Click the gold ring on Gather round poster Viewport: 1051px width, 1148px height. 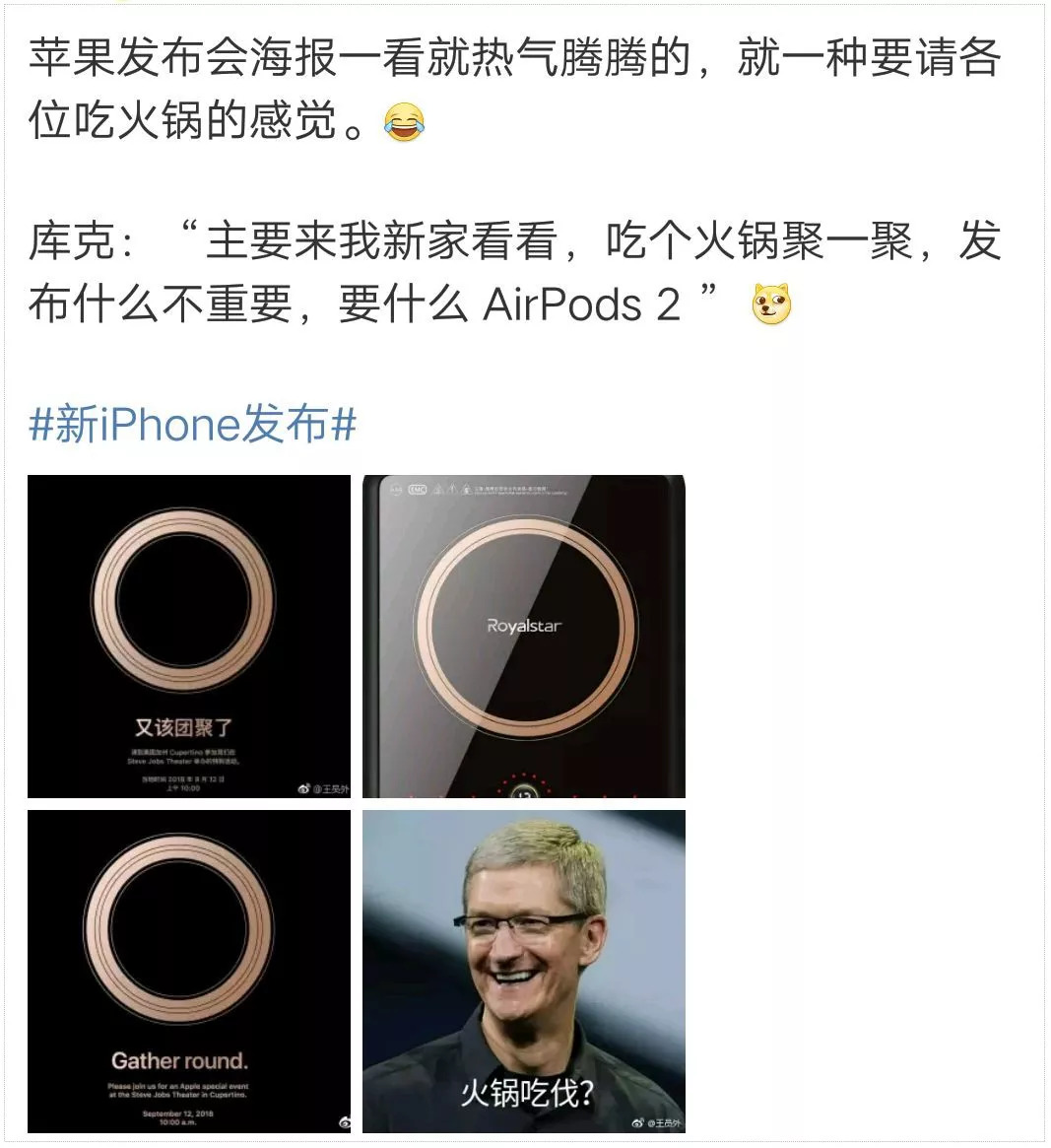tap(178, 929)
